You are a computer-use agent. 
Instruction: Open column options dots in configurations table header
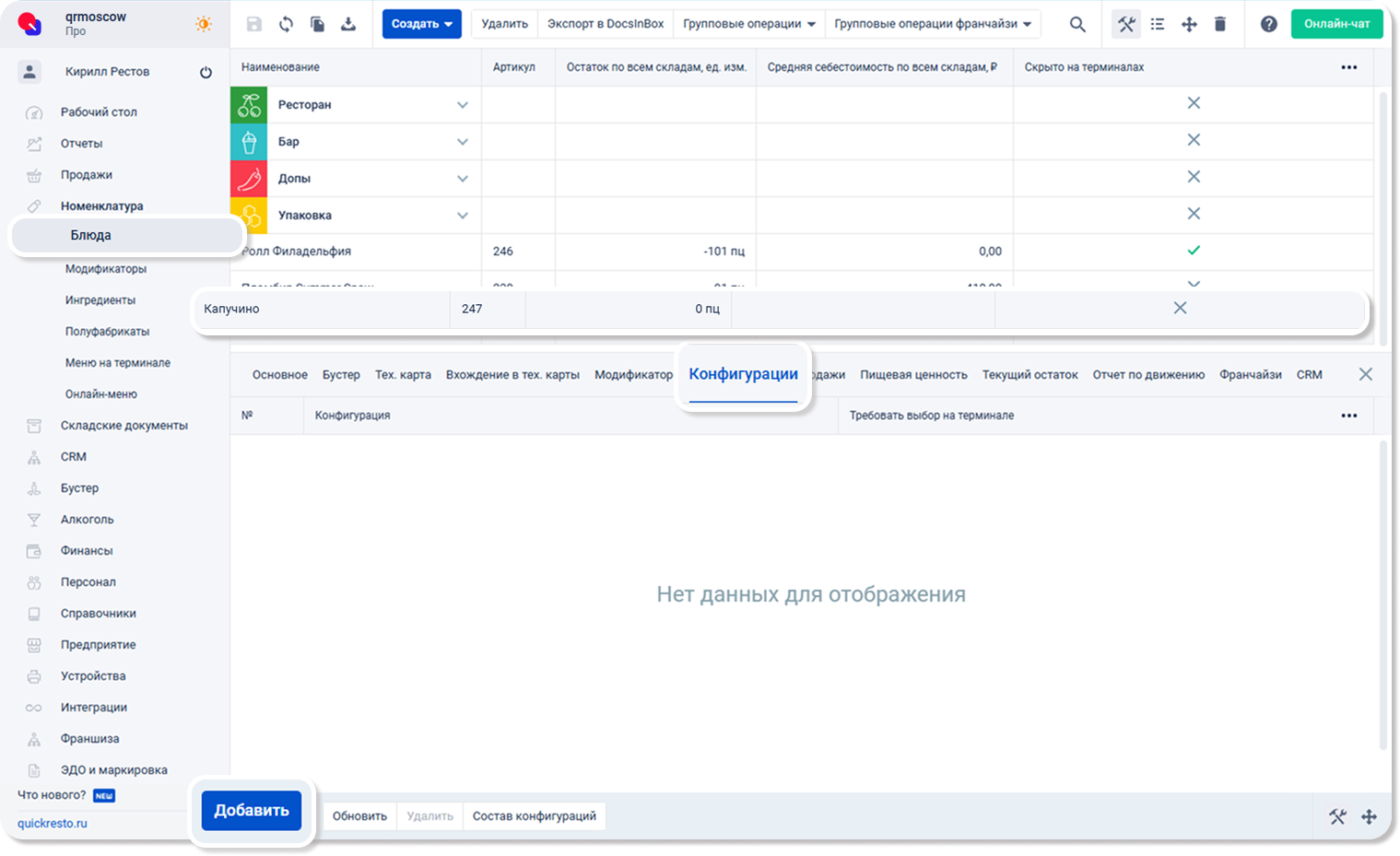click(1349, 416)
